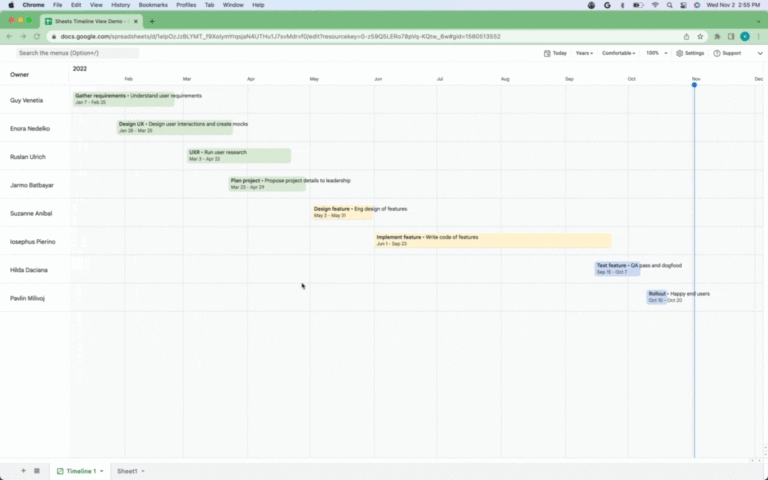
Task: Open the Years time scale dropdown
Action: (x=584, y=53)
